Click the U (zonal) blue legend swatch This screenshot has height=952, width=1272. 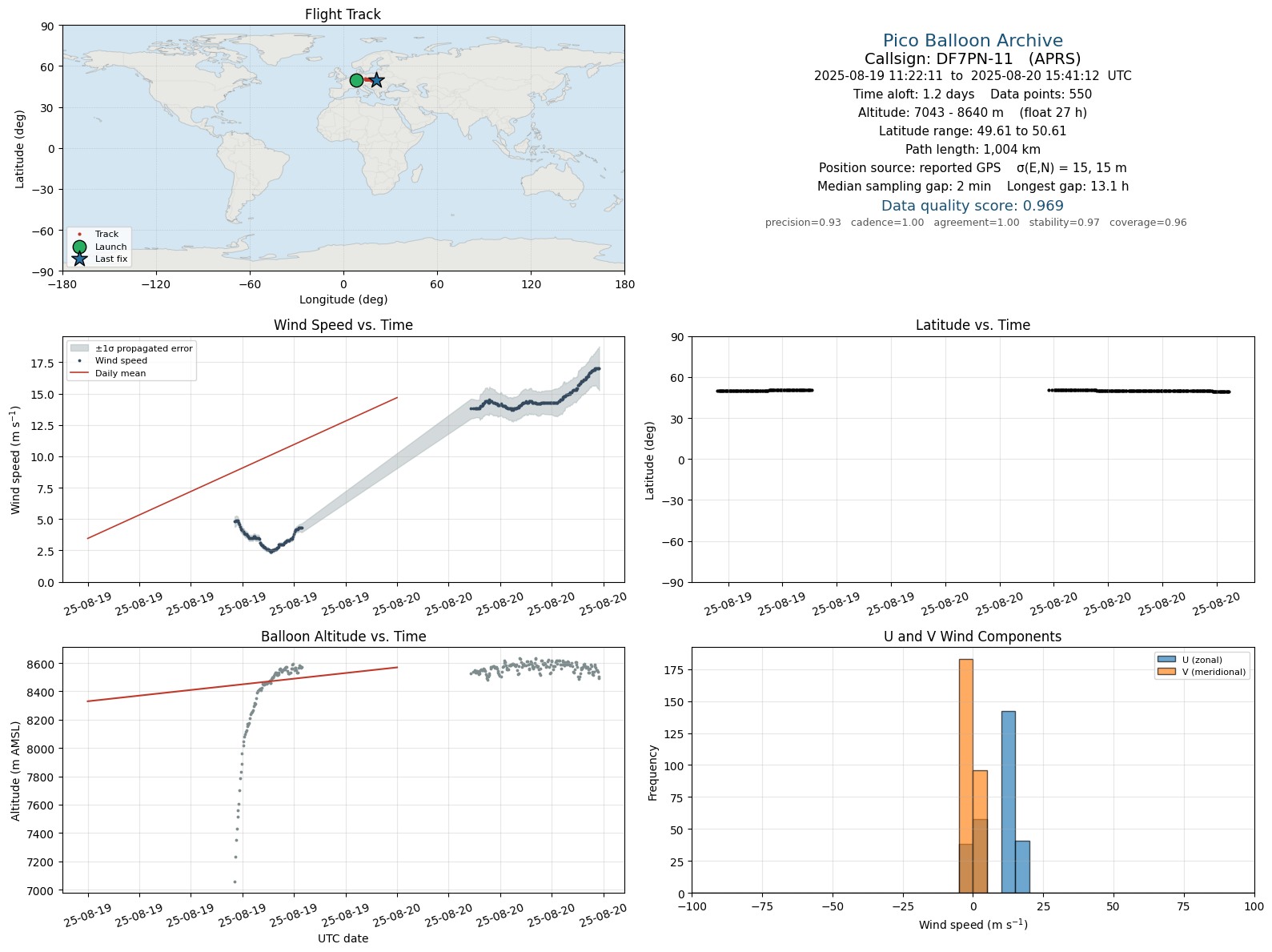click(x=1166, y=660)
